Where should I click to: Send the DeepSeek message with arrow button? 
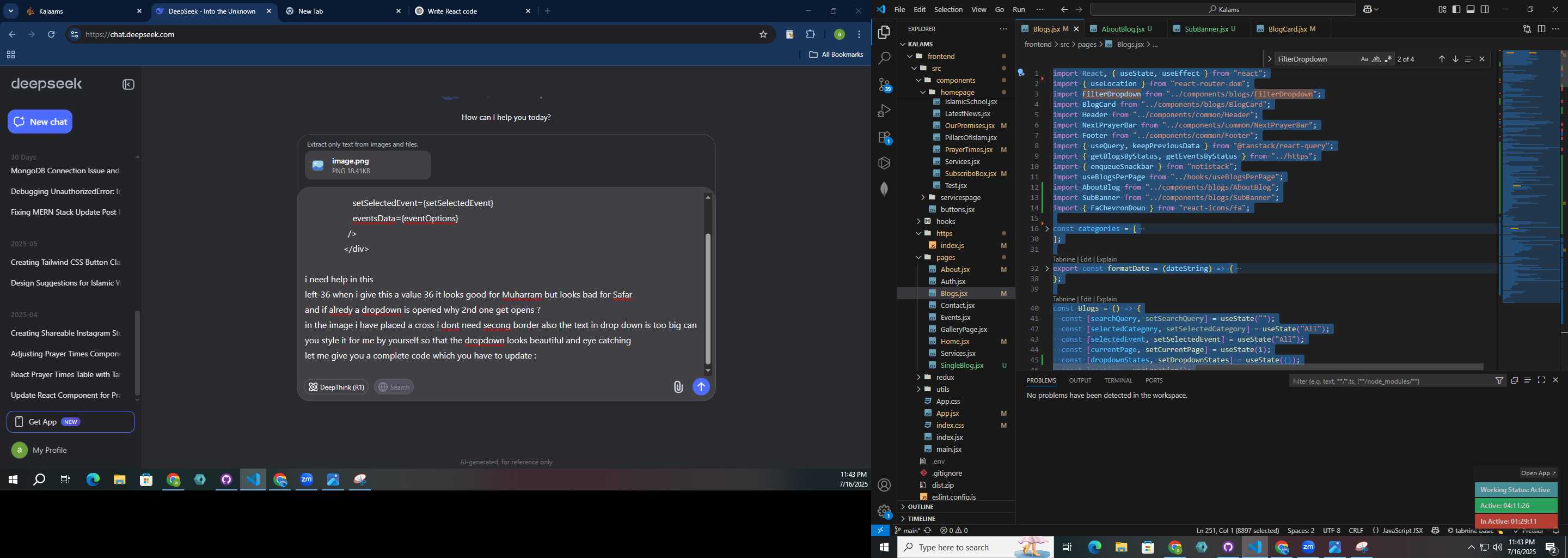click(x=701, y=387)
